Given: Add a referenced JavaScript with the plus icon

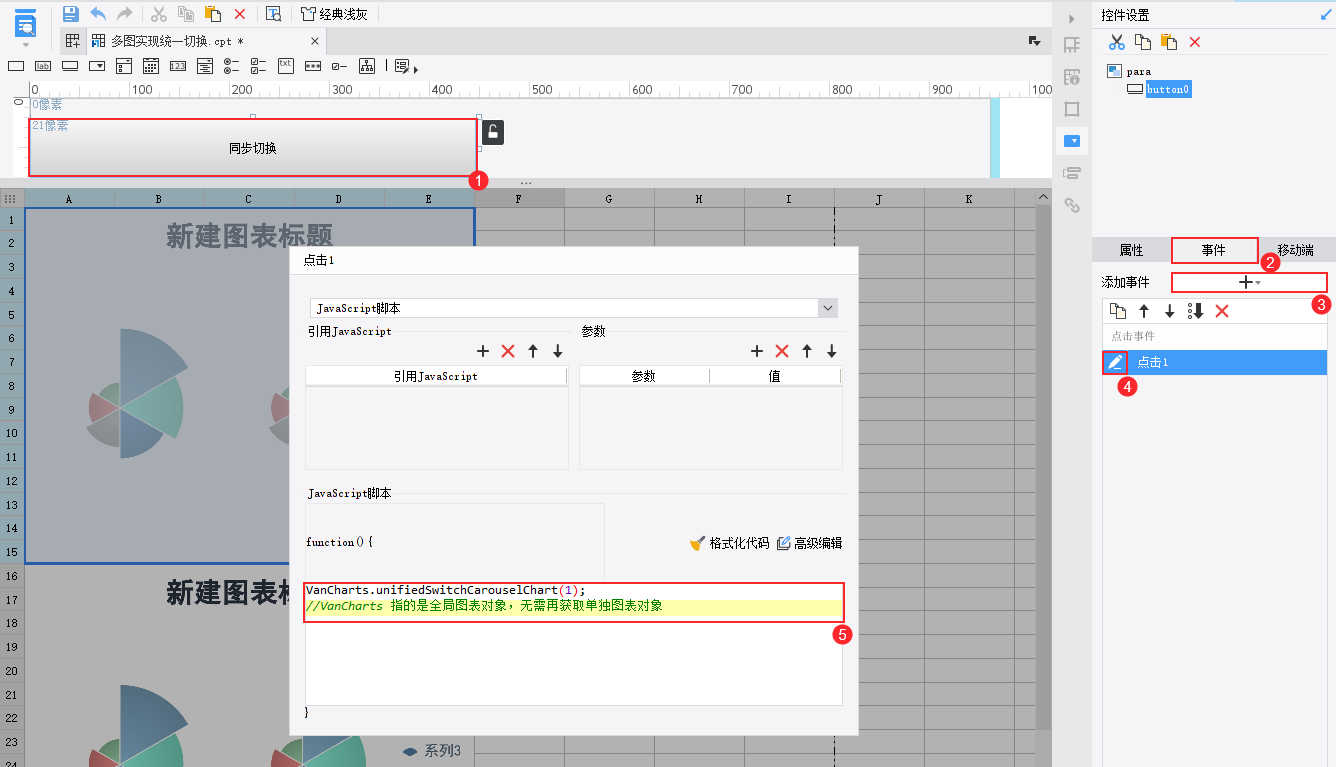Looking at the screenshot, I should (x=484, y=351).
